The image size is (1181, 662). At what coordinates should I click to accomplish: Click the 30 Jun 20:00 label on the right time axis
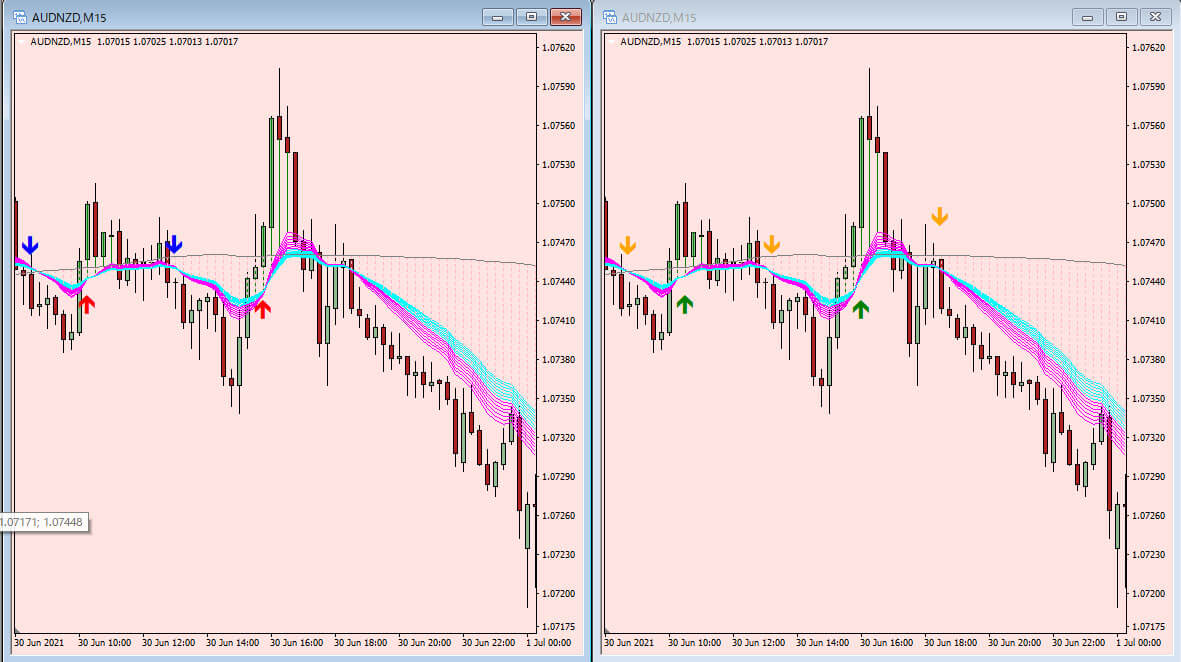(1014, 642)
